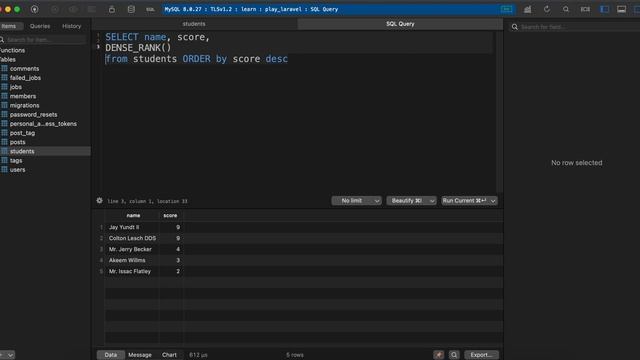
Task: Select the SQL Query workspace tab
Action: pos(400,24)
